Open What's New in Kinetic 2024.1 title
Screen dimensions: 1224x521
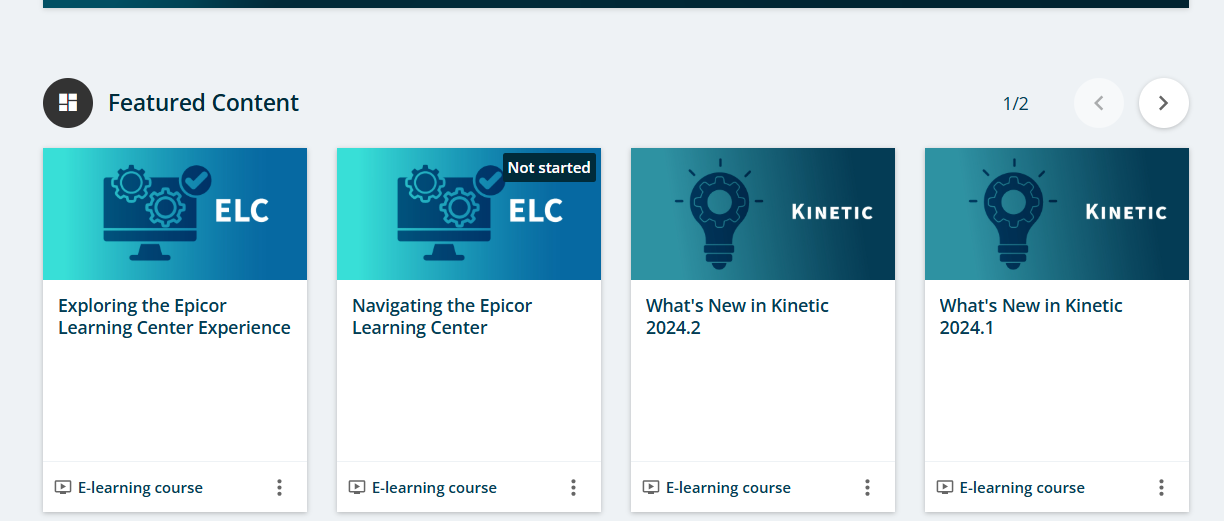coord(1031,316)
